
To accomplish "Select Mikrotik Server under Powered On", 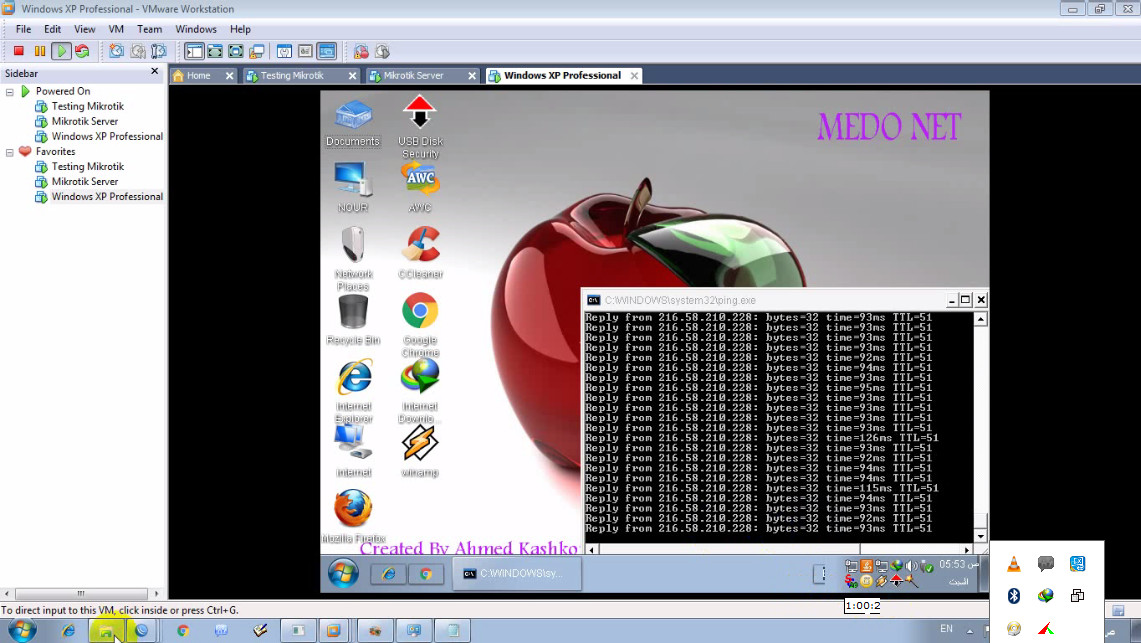I will tap(84, 121).
